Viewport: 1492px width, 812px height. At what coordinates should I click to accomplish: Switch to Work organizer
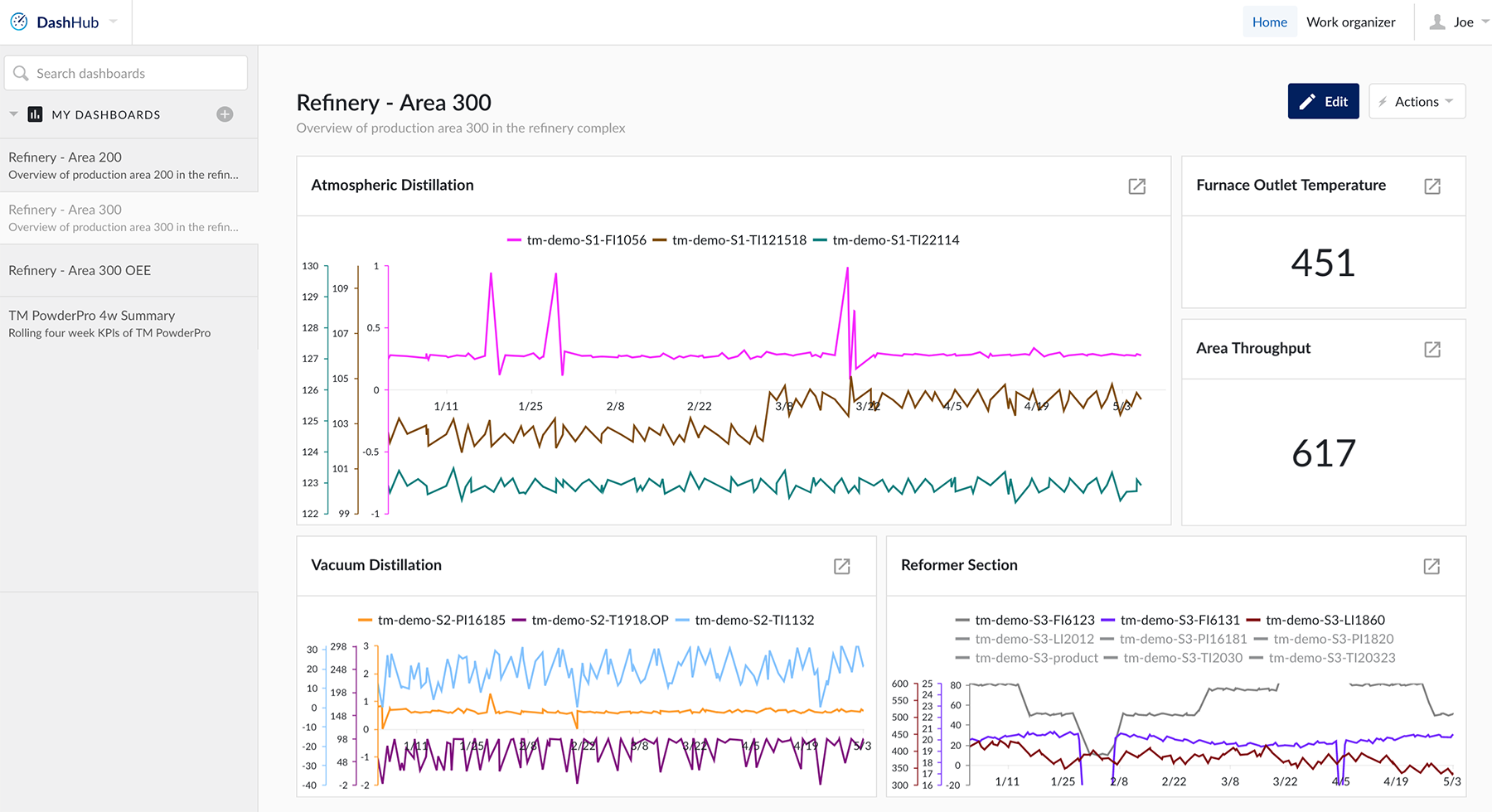pos(1350,22)
